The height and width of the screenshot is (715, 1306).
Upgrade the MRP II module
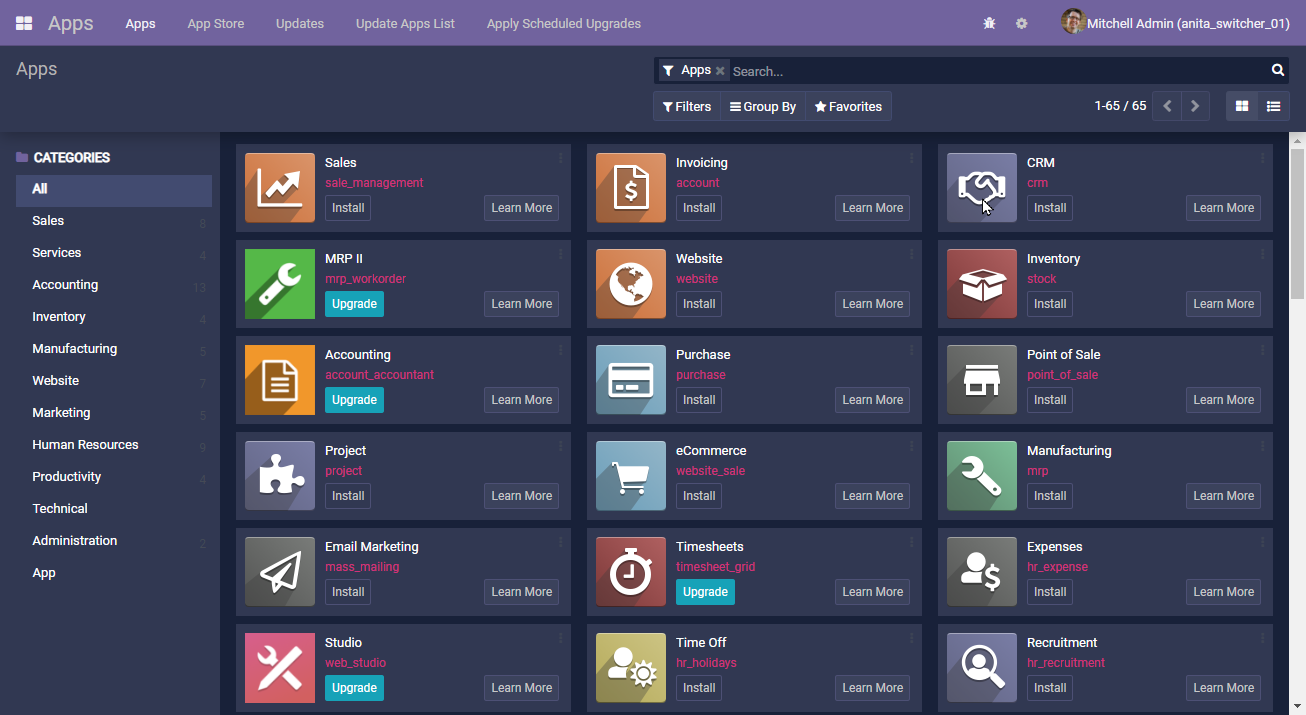tap(354, 304)
